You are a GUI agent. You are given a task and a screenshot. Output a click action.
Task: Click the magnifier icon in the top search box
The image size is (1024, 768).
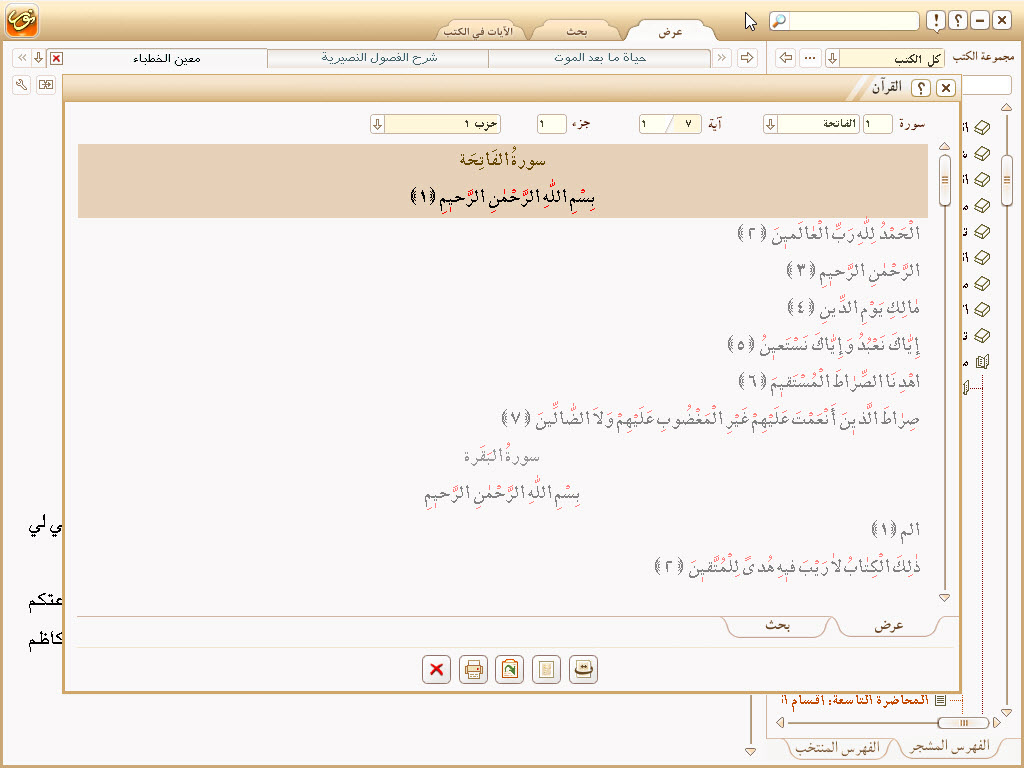point(779,21)
